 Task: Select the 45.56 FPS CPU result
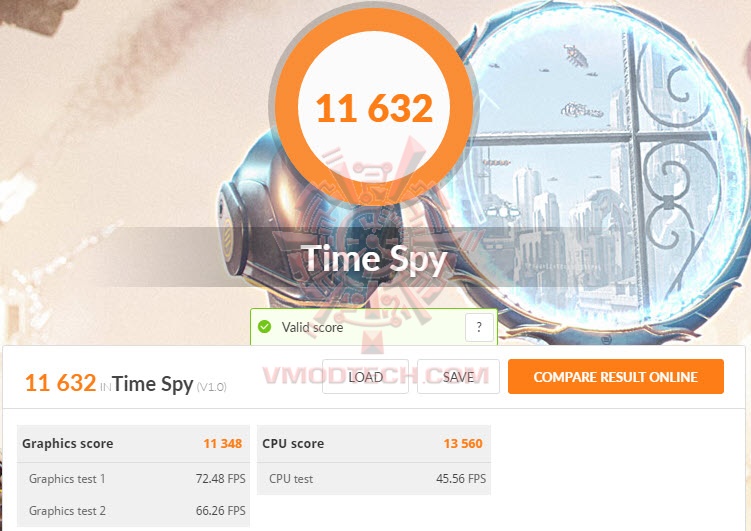click(x=460, y=479)
